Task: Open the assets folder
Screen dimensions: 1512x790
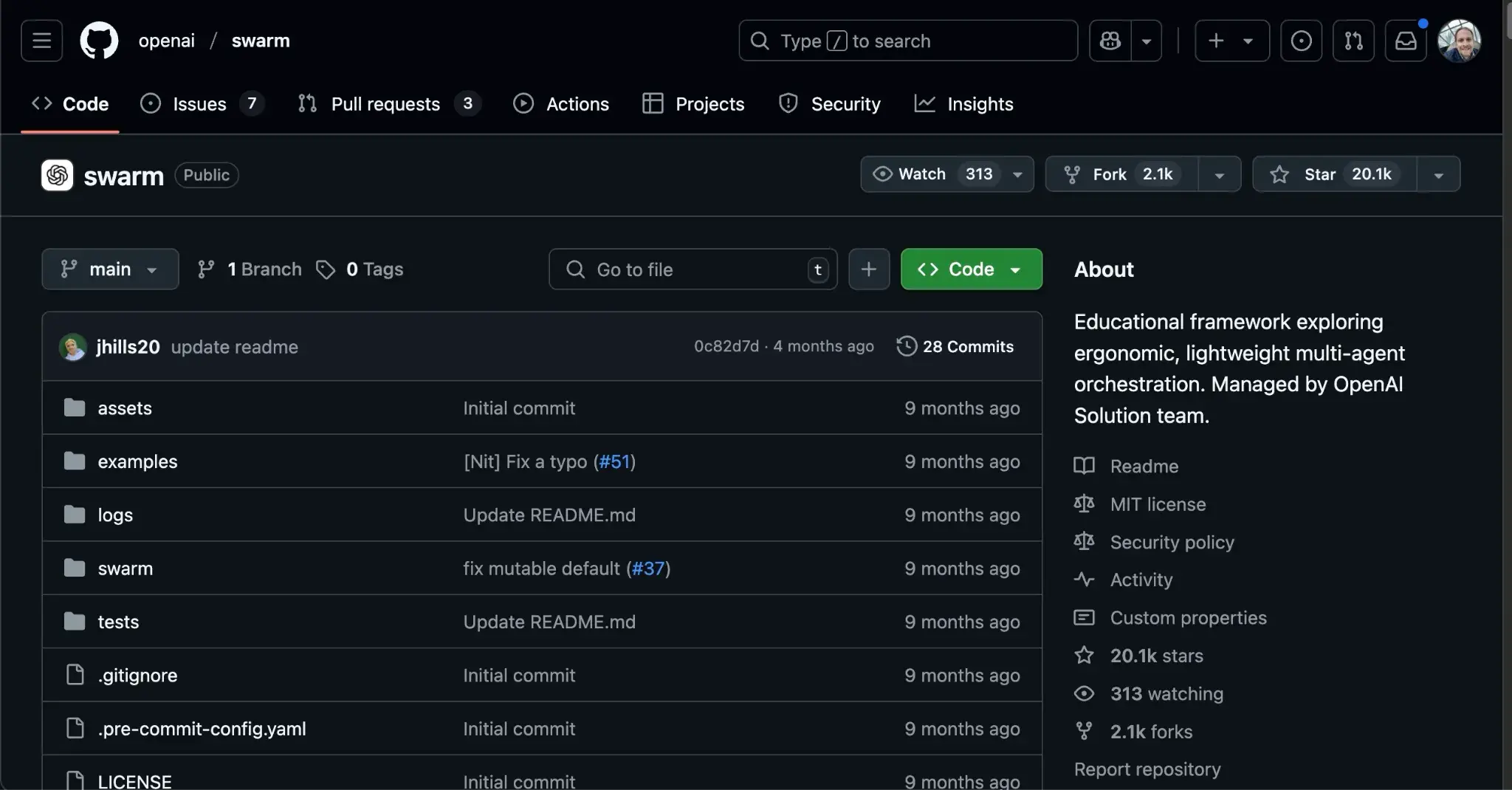Action: click(x=125, y=408)
